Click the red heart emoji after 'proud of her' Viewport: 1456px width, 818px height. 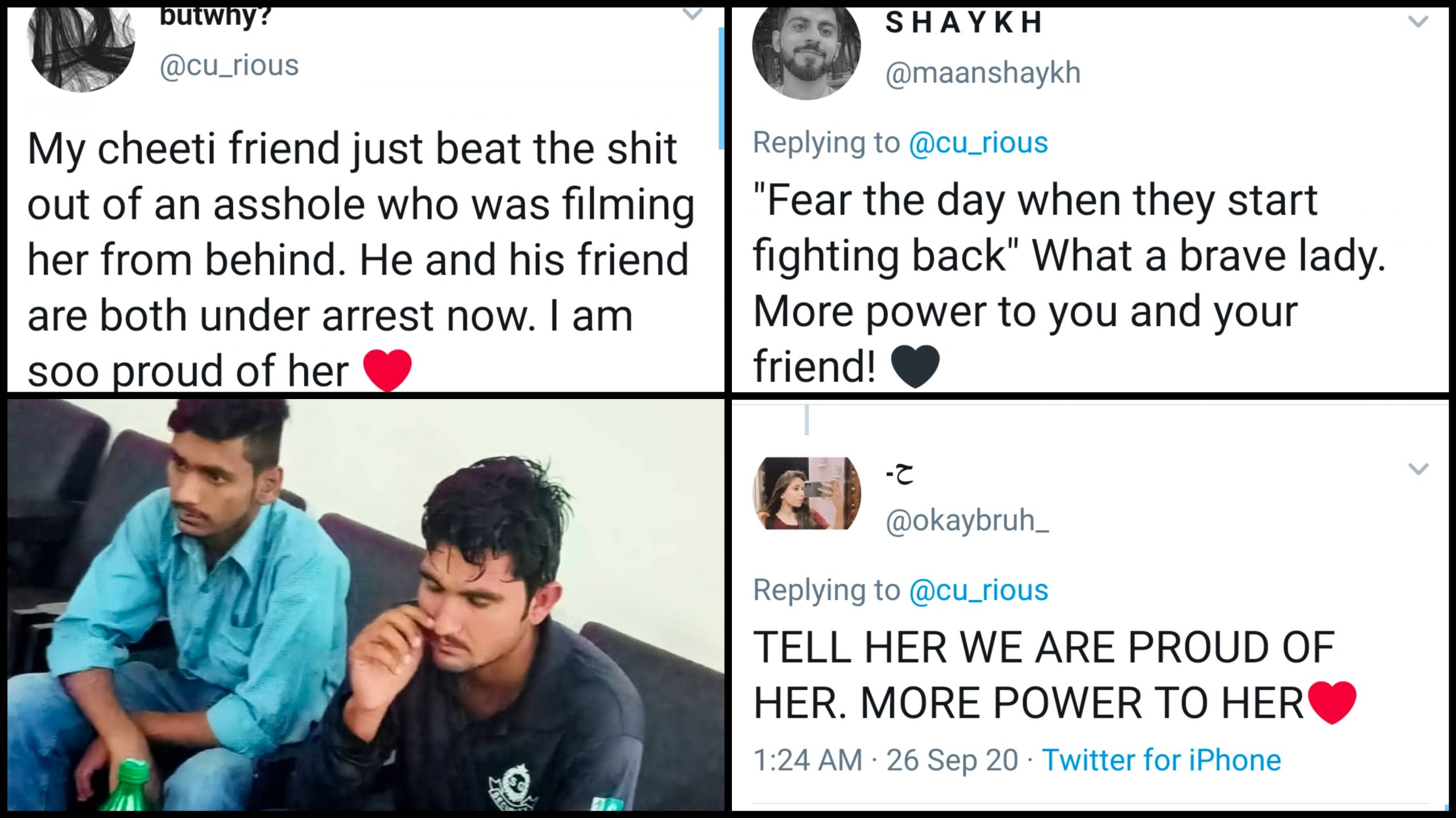coord(387,370)
